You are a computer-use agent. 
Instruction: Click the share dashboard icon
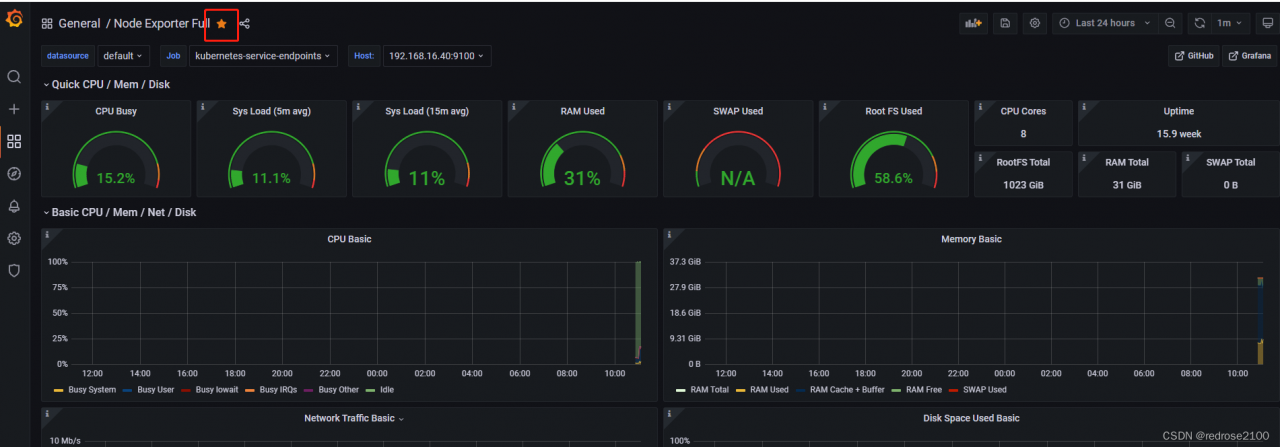coord(245,23)
